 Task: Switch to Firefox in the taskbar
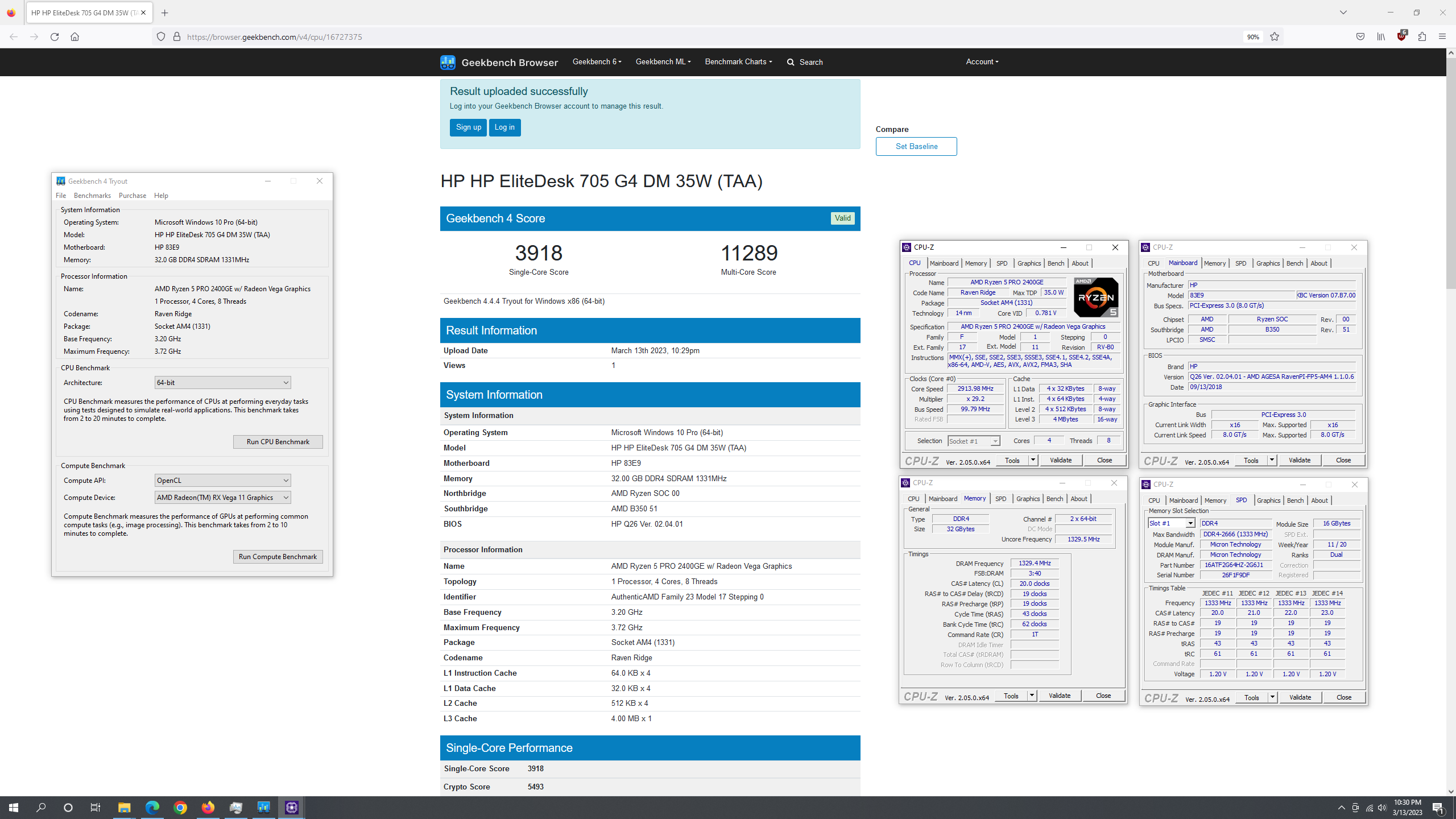(x=208, y=807)
